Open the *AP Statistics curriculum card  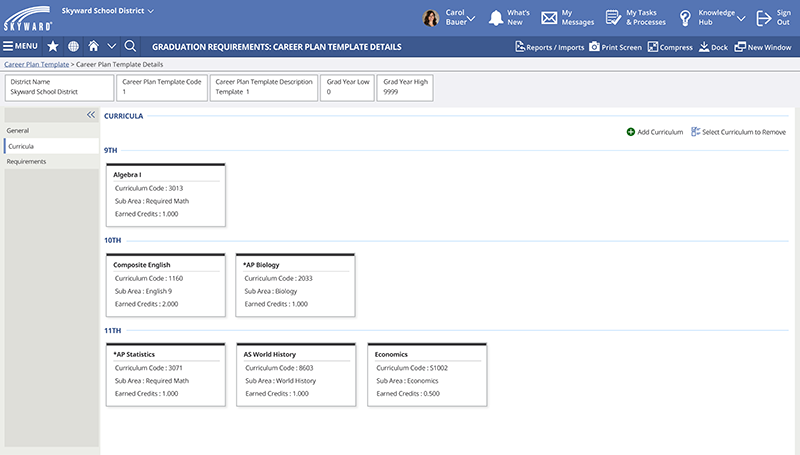coord(166,374)
